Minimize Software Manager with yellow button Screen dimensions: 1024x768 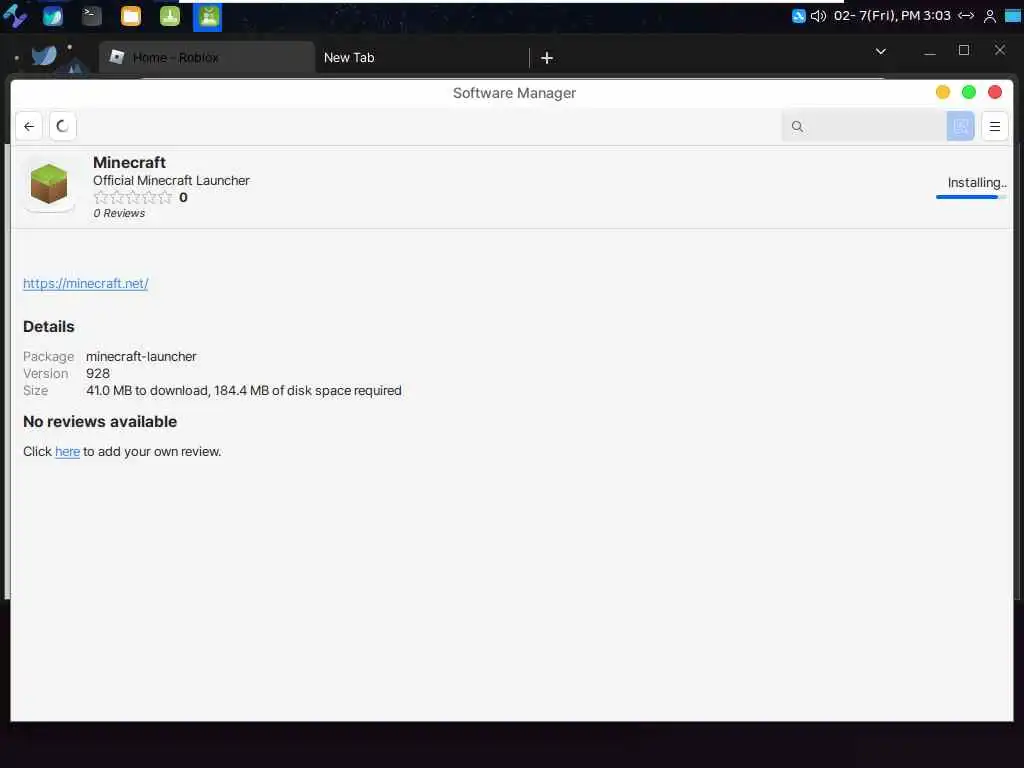point(942,92)
